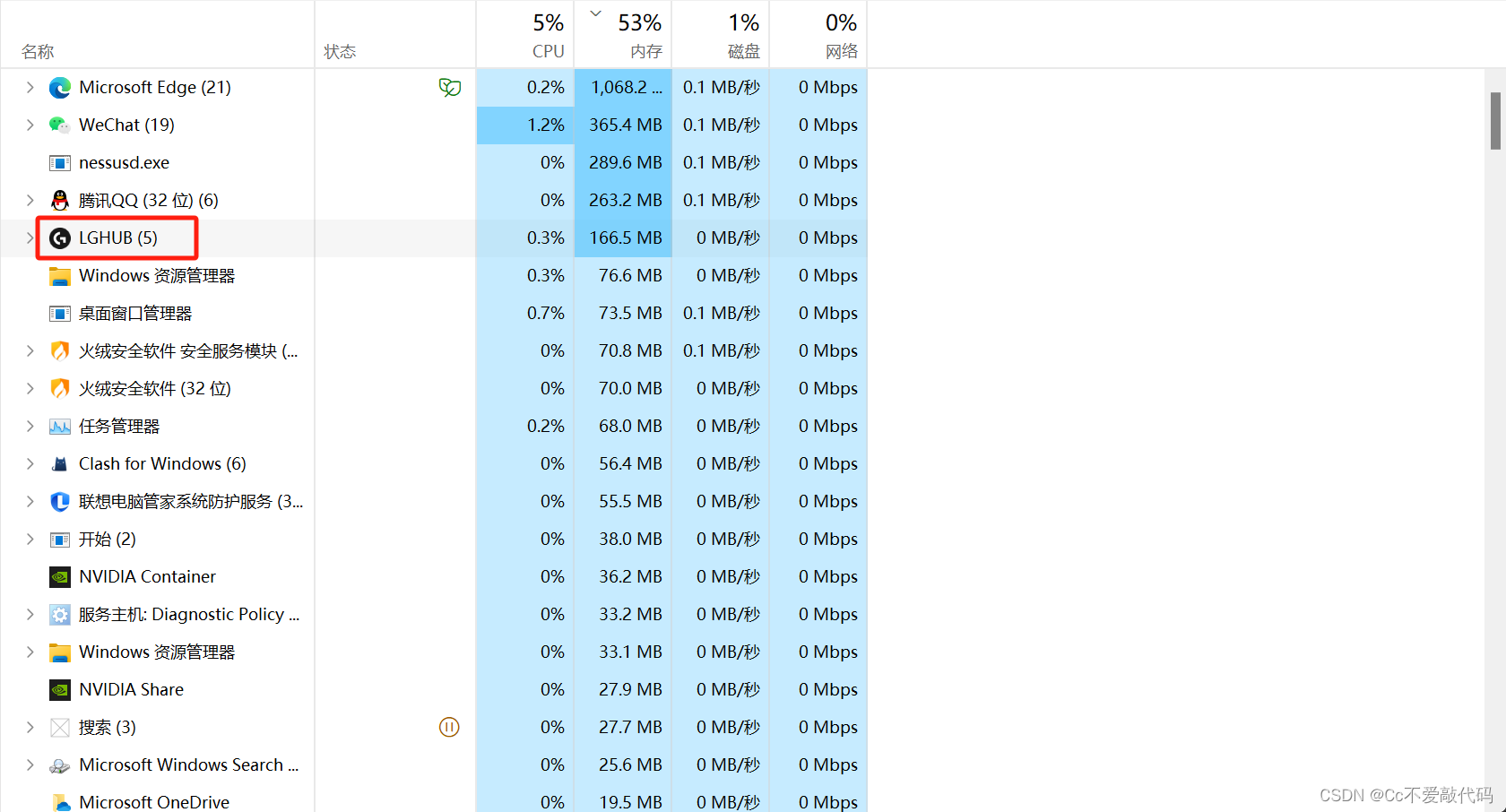Screen dimensions: 1506x812
Task: Sort by the CPU column header
Action: (x=525, y=34)
